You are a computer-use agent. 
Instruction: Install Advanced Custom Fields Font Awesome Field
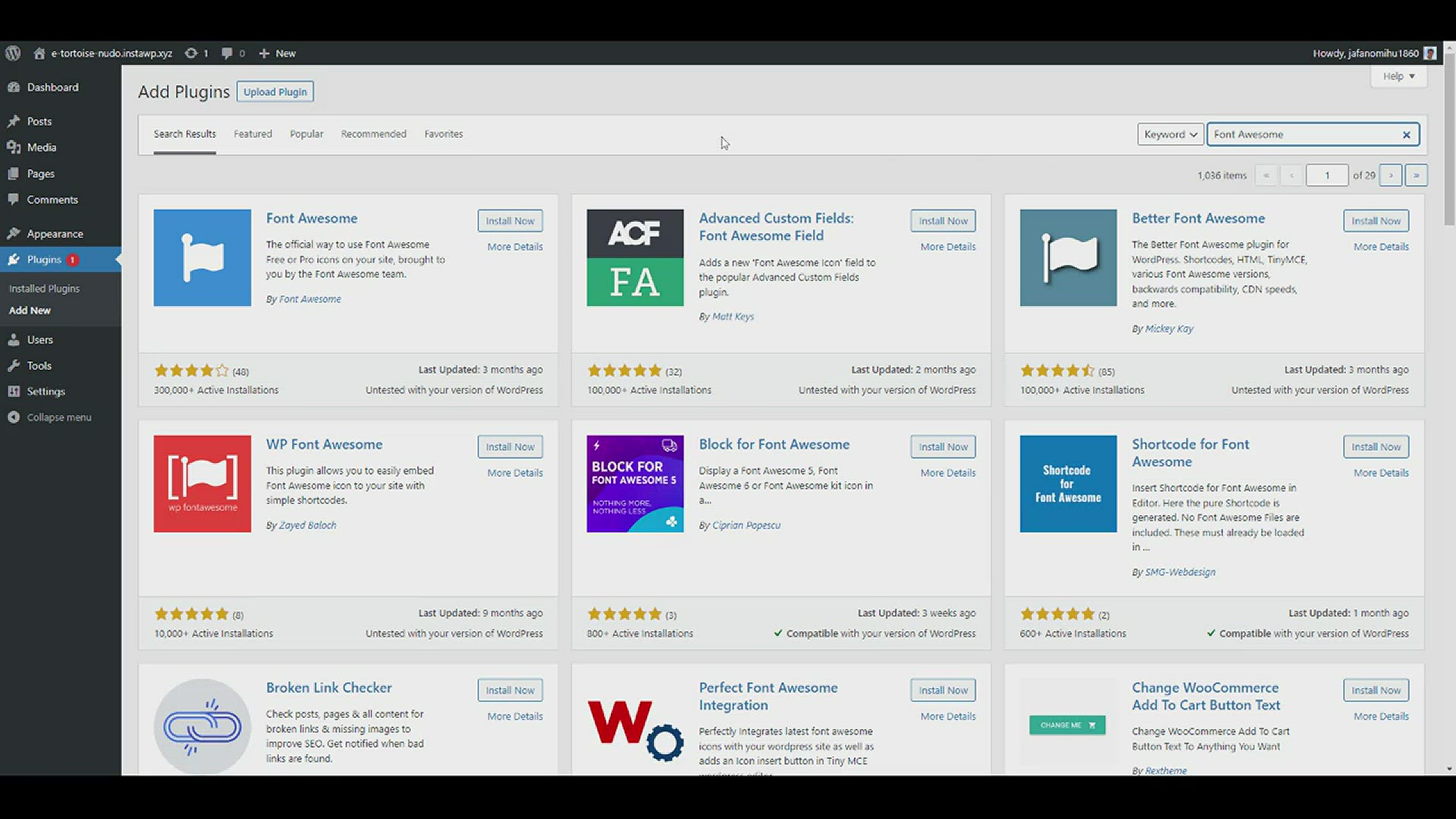pos(943,221)
